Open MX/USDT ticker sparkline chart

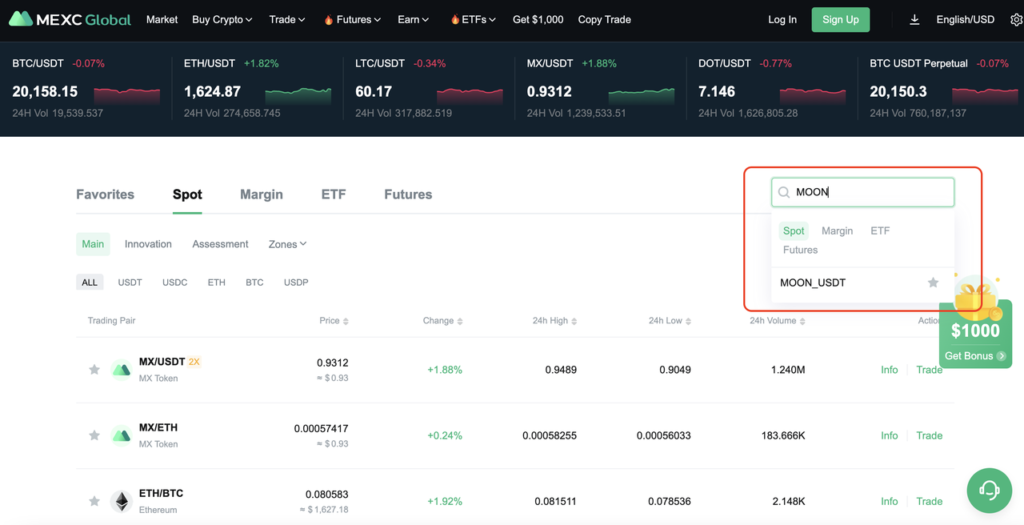[641, 95]
